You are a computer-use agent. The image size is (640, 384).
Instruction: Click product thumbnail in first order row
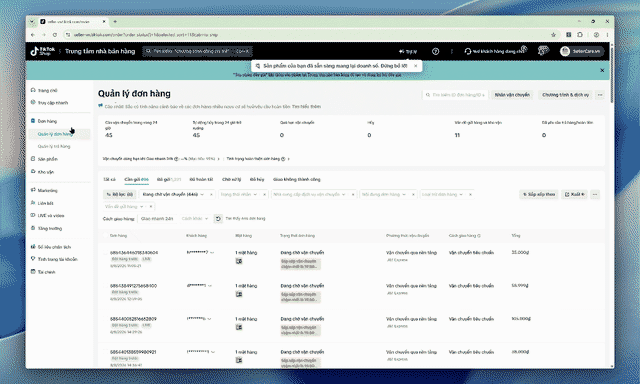click(x=239, y=261)
